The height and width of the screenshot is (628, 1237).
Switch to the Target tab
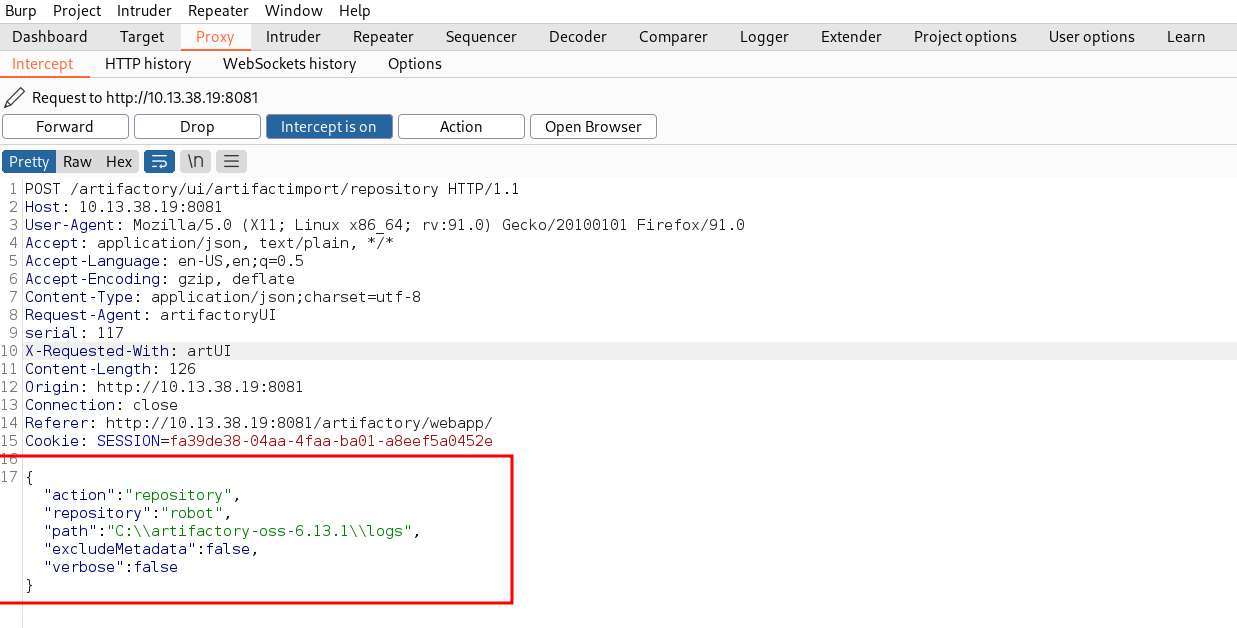pos(142,37)
